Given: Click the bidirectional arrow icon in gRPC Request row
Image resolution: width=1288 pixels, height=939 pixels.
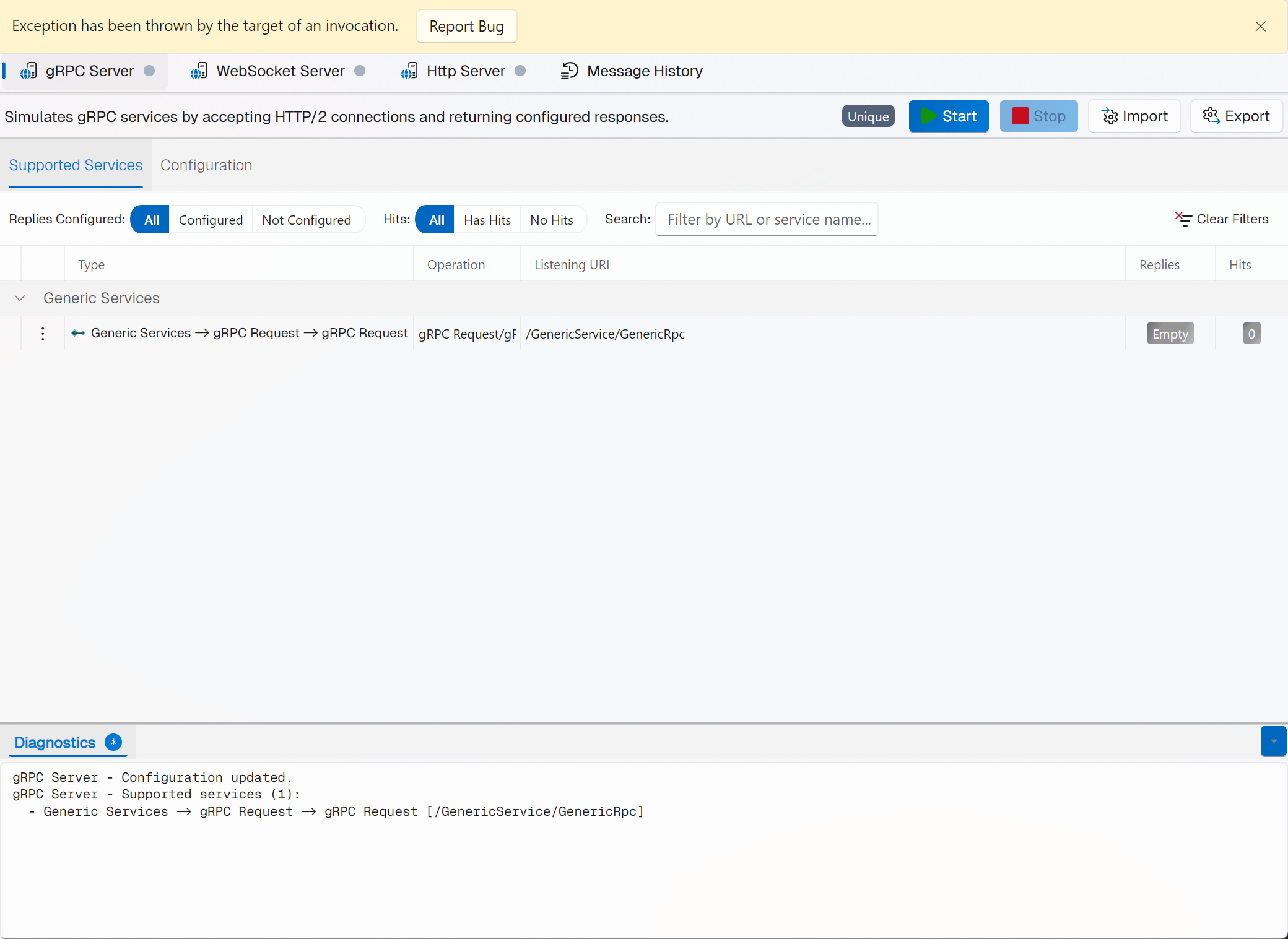Looking at the screenshot, I should pos(78,334).
